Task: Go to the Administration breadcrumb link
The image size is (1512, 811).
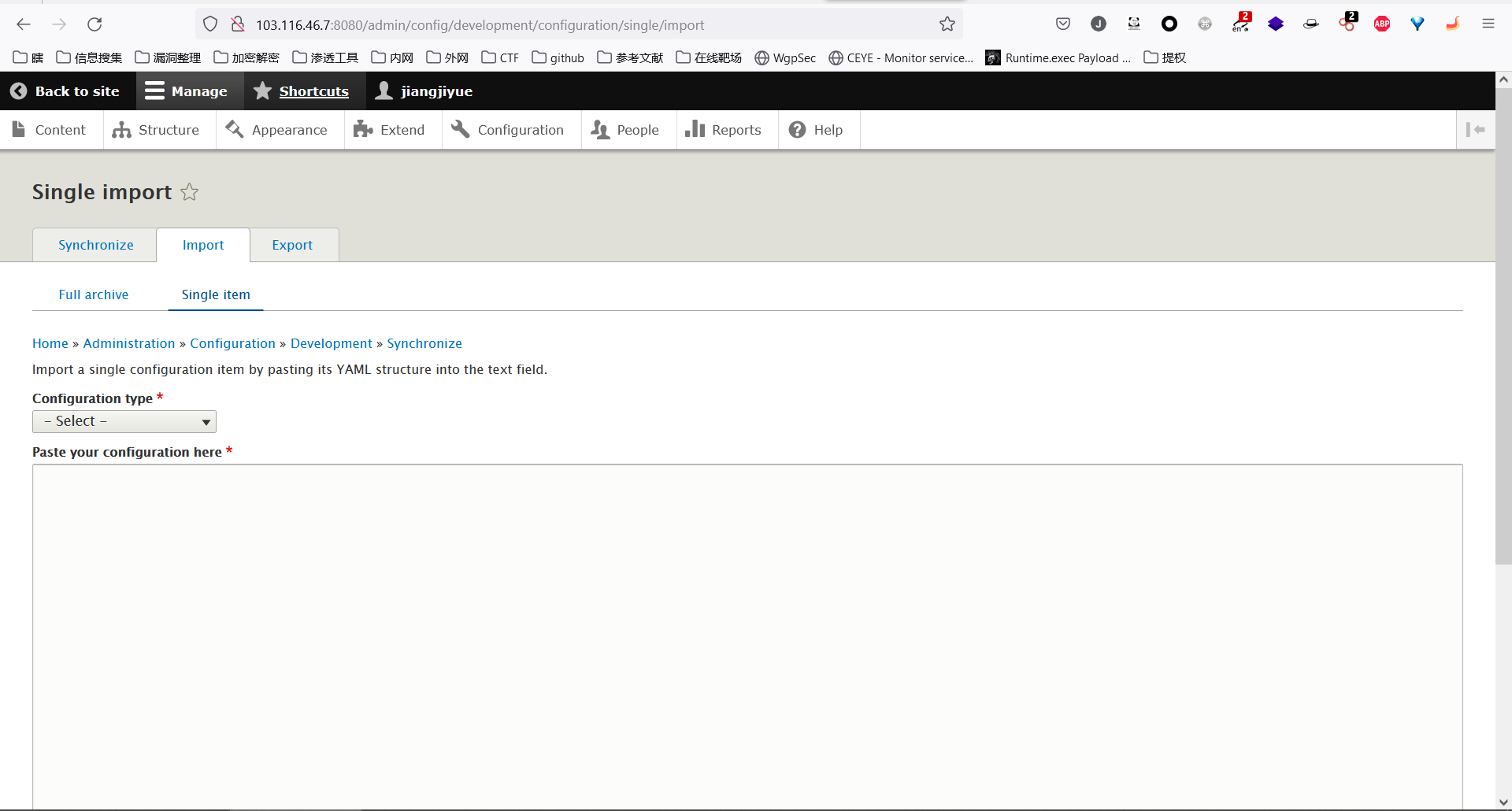Action: click(x=129, y=343)
